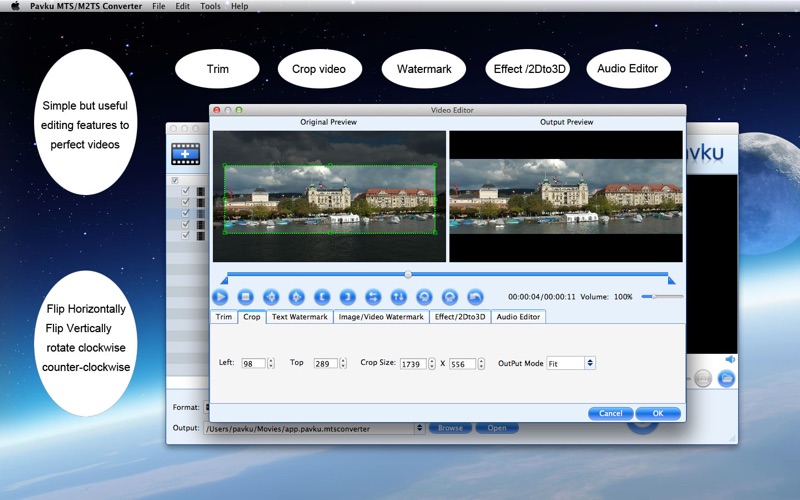Click the Left value stepper arrows
The image size is (800, 500).
coord(271,363)
